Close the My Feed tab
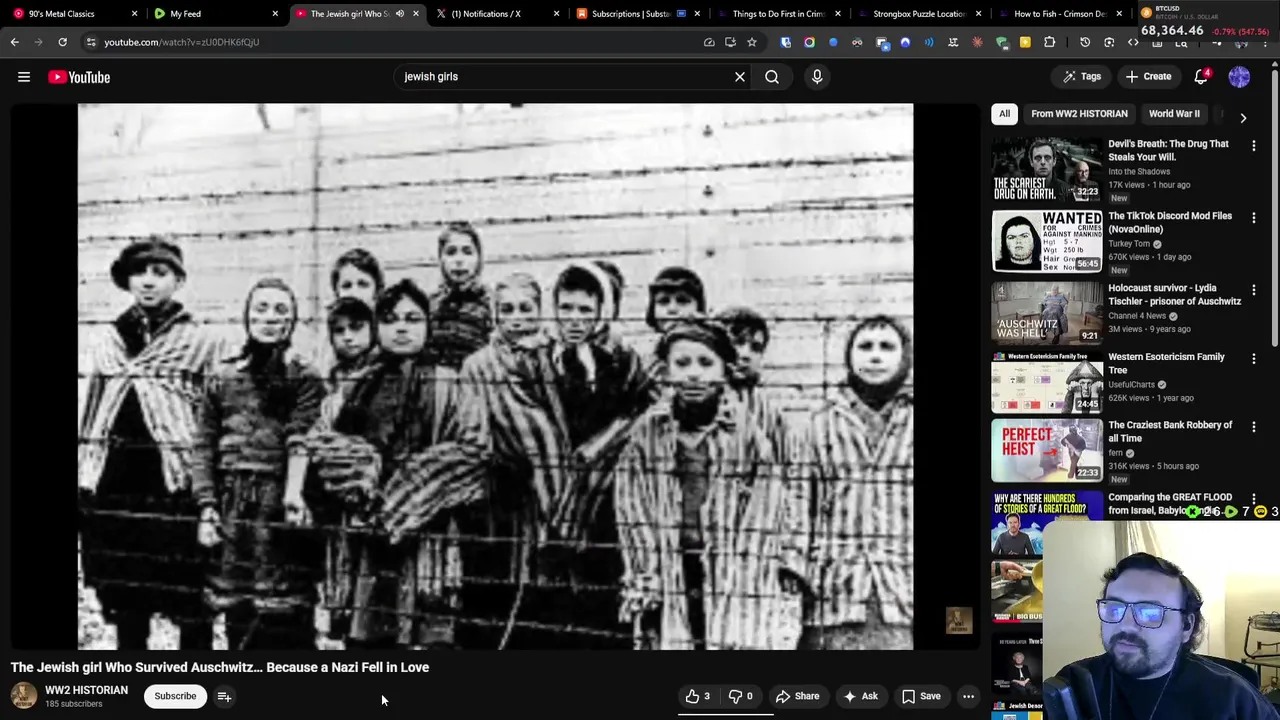1280x720 pixels. pyautogui.click(x=275, y=14)
